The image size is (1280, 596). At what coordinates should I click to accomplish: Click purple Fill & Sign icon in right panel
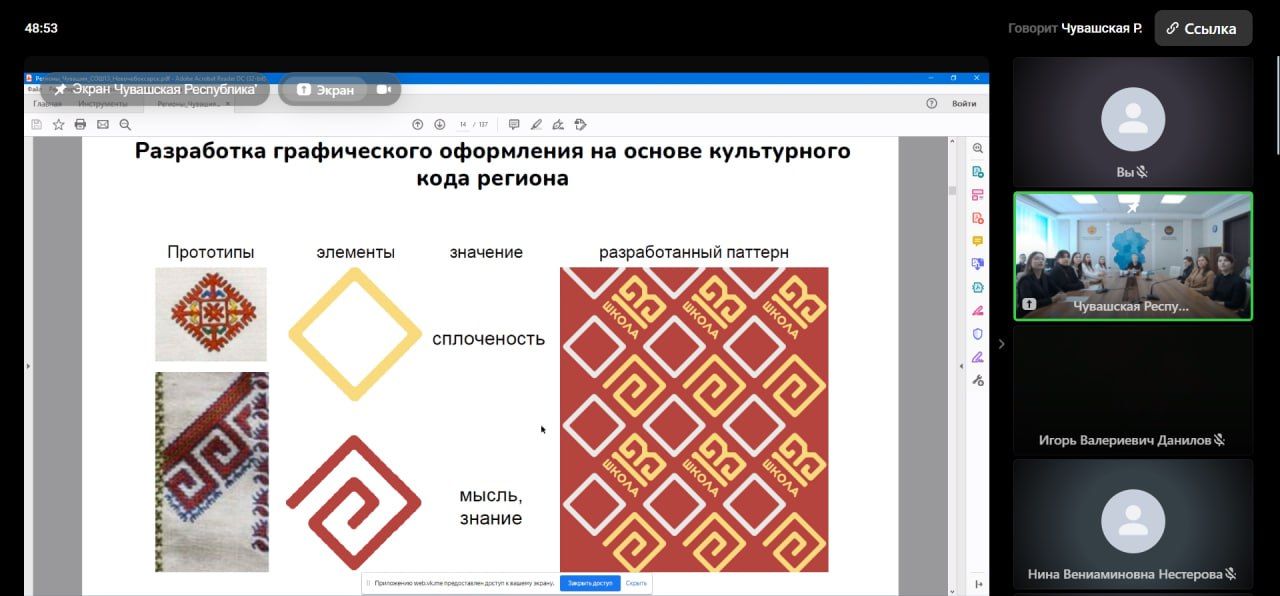(978, 356)
